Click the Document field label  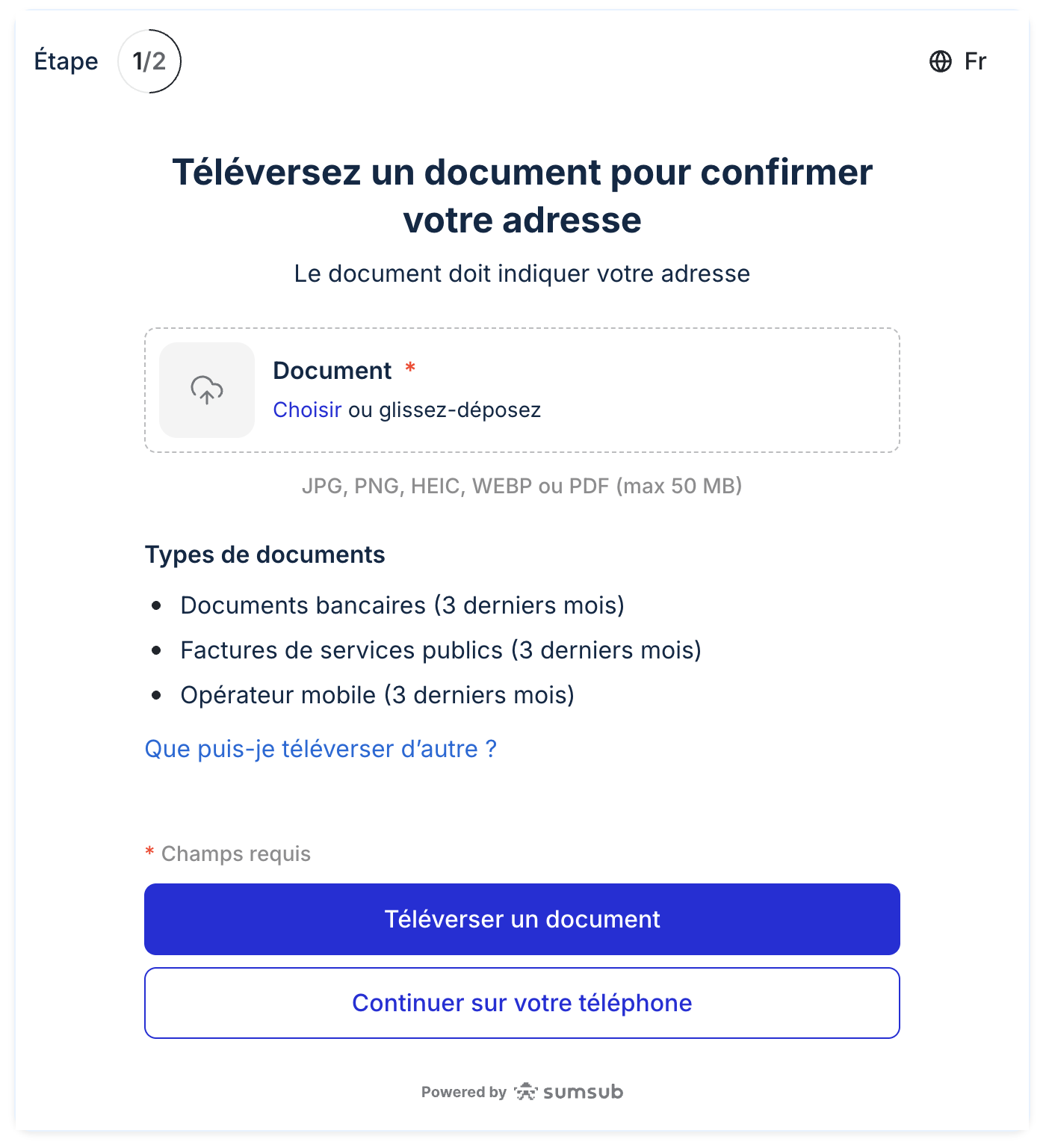click(332, 371)
